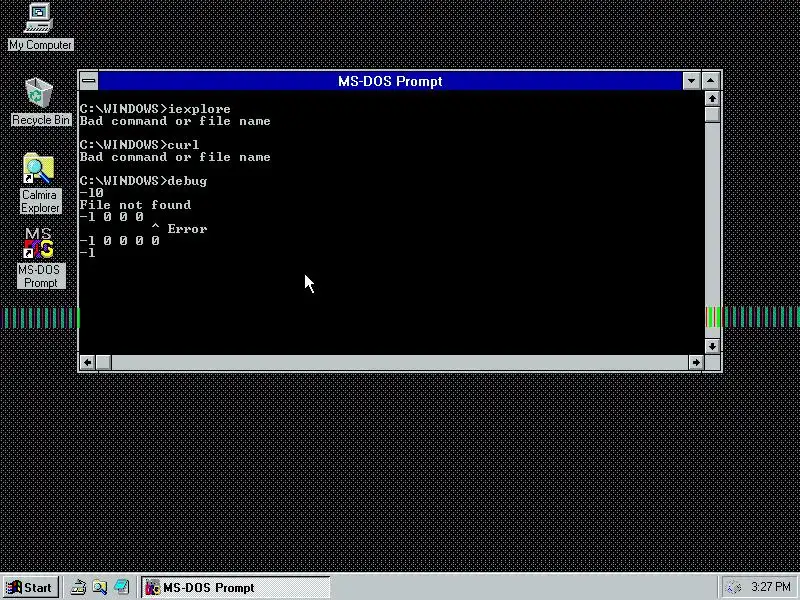The height and width of the screenshot is (600, 800).
Task: Click the 'C:\WINDOWS>iexplore' line
Action: [x=155, y=109]
